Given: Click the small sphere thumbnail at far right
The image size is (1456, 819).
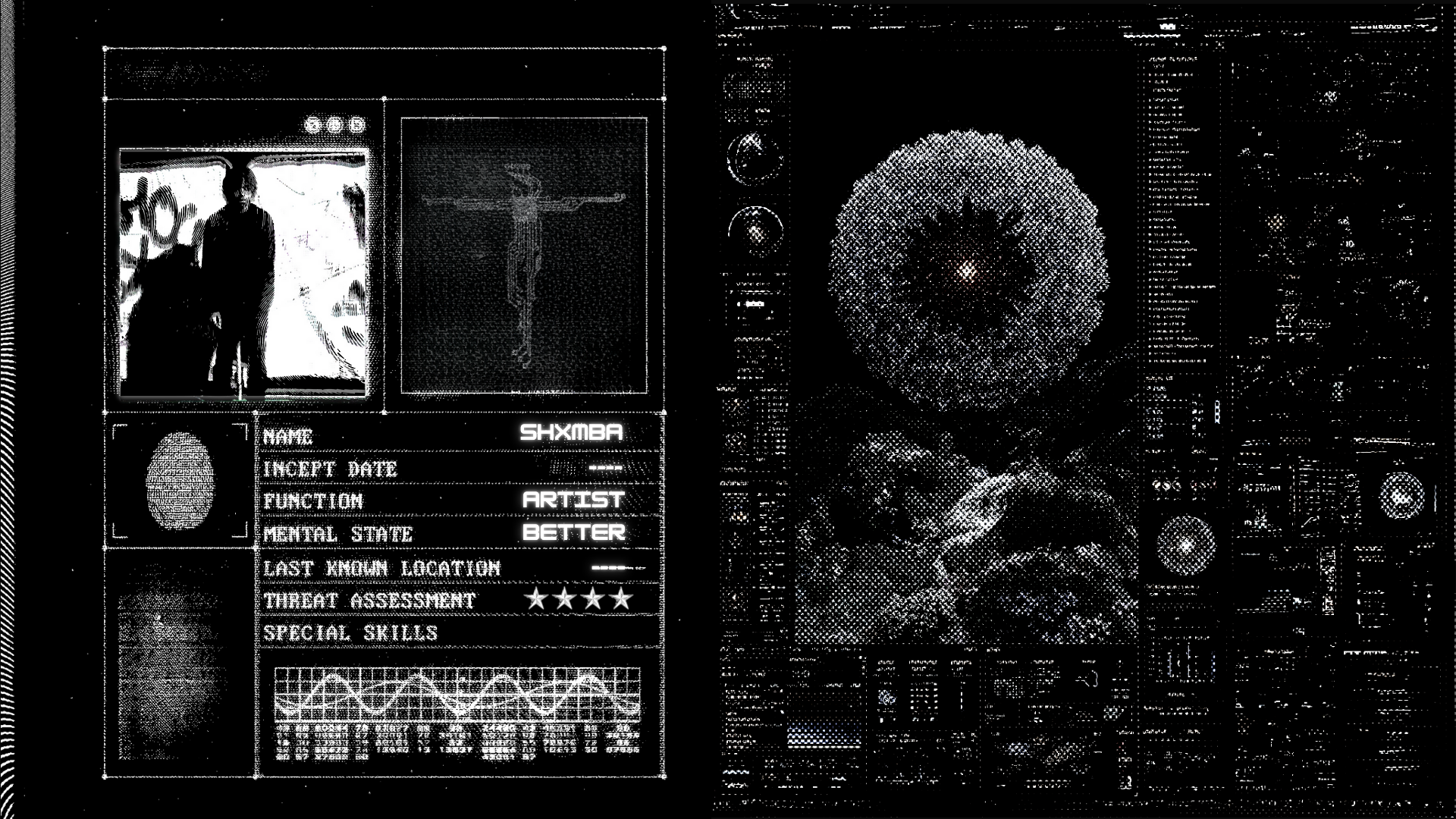Looking at the screenshot, I should click(1401, 495).
